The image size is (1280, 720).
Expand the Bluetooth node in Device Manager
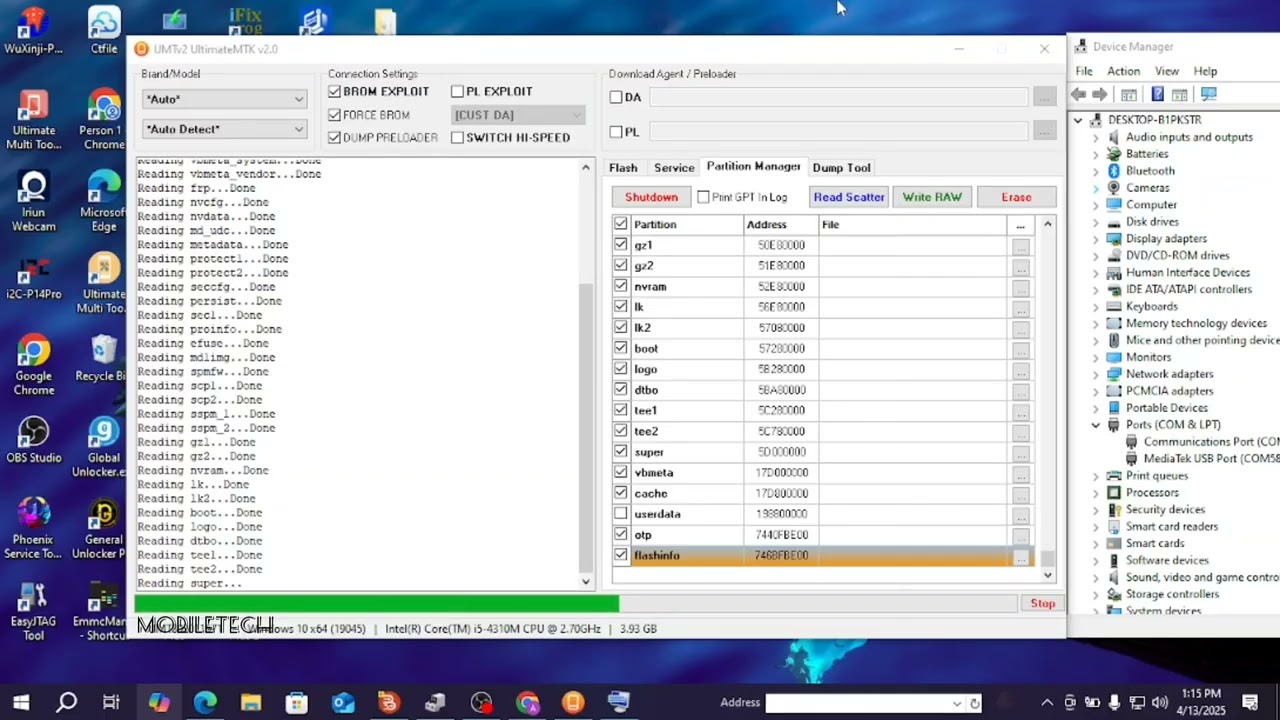coord(1095,171)
